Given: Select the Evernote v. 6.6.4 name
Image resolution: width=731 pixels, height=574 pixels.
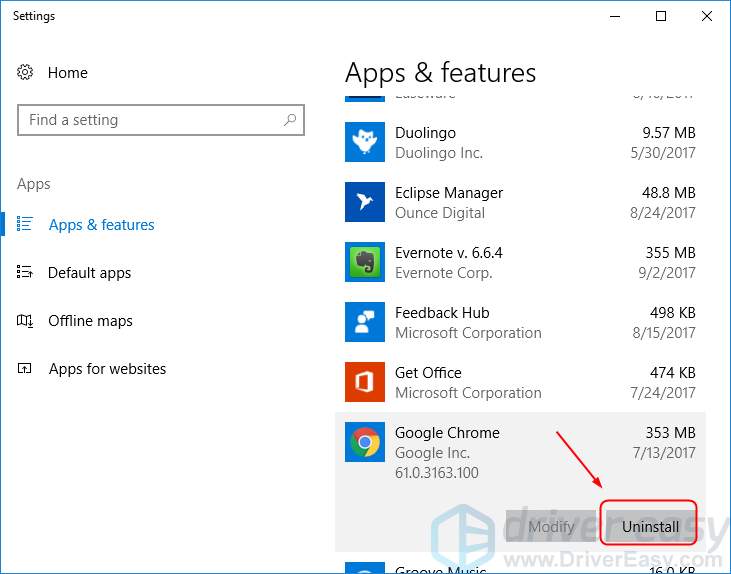Looking at the screenshot, I should (448, 253).
